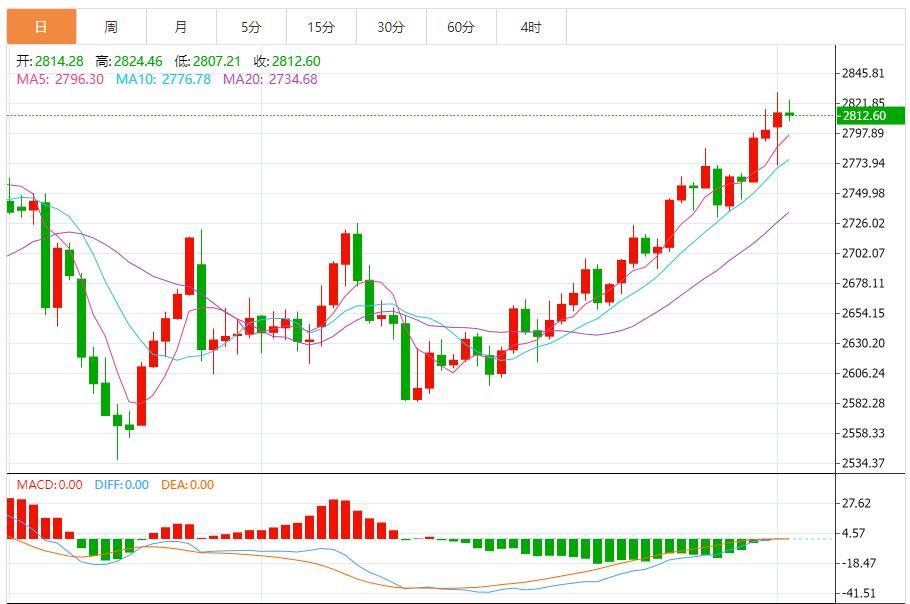This screenshot has height=604, width=910.
Task: Click the MA10: 2776.78 indicator label
Action: pyautogui.click(x=163, y=79)
